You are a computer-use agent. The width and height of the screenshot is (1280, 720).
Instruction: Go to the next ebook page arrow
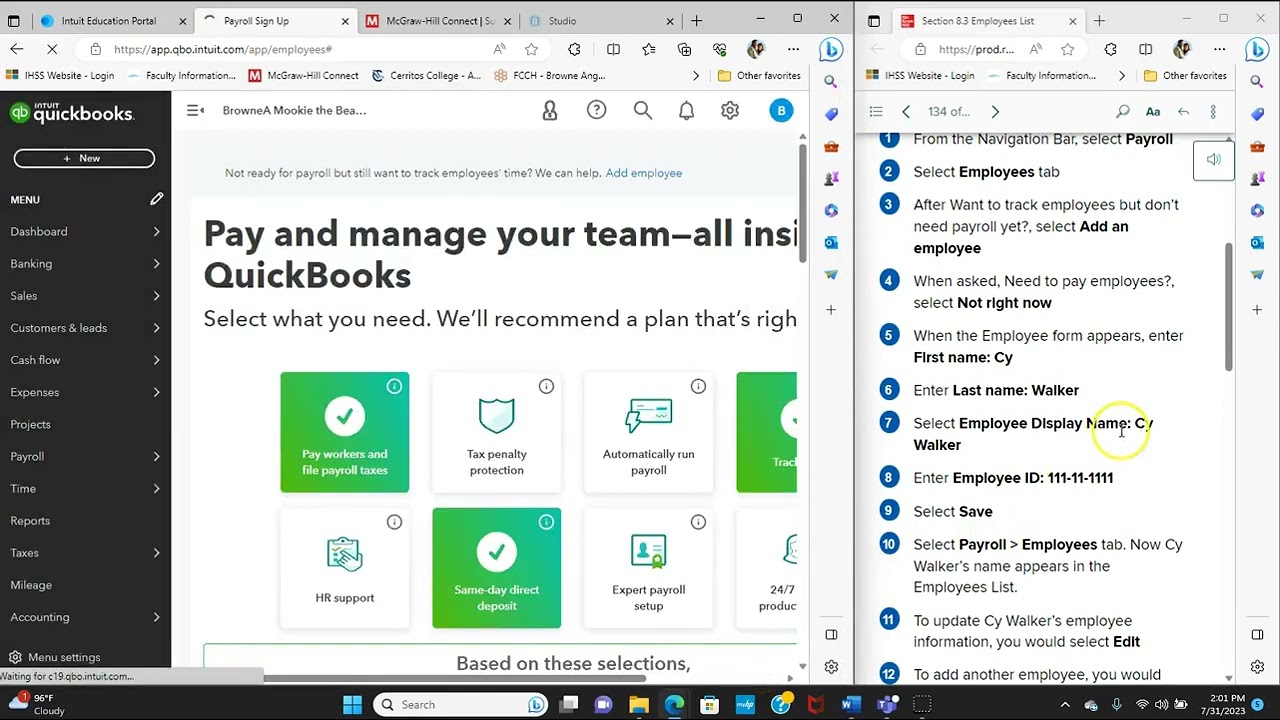[x=995, y=111]
